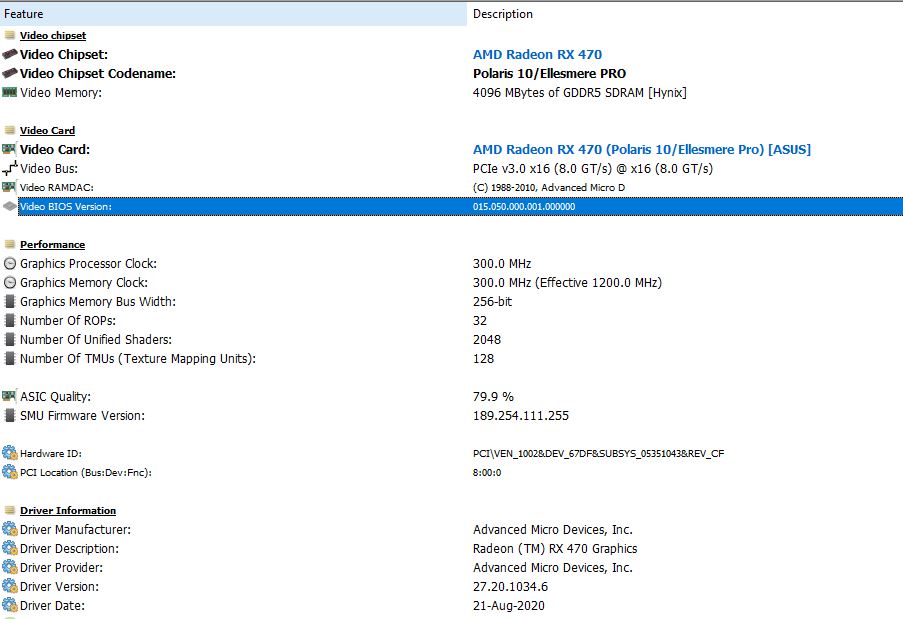The image size is (903, 619).
Task: Click the icon beside Video BIOS Version
Action: click(9, 206)
